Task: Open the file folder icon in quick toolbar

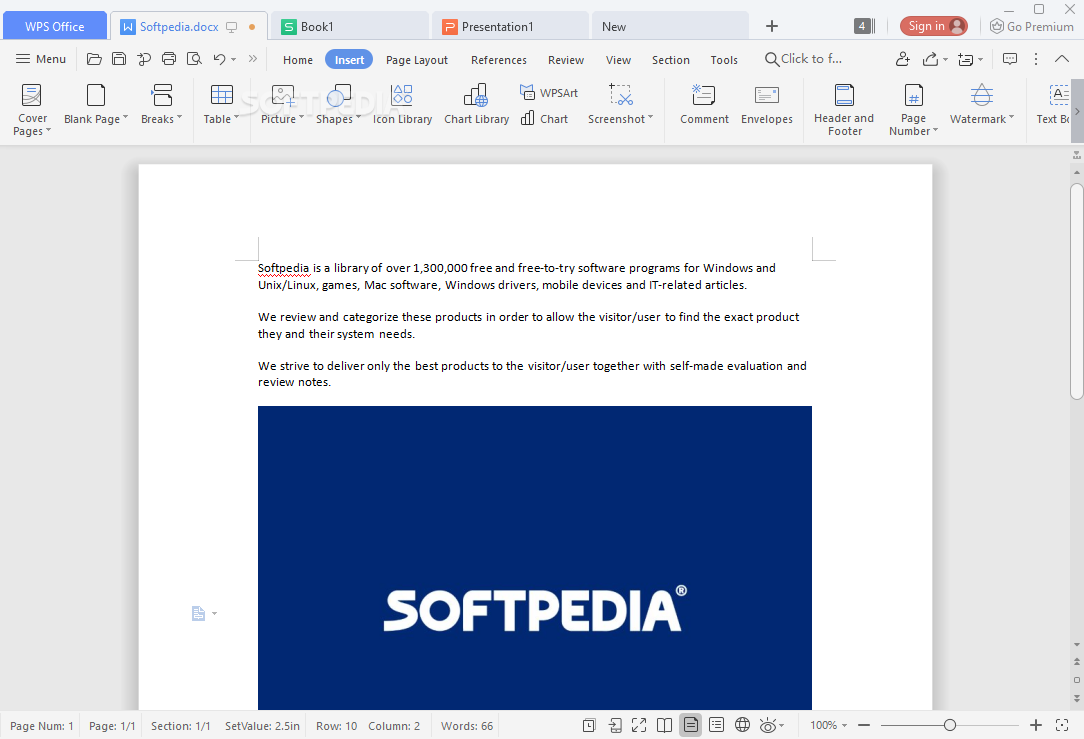Action: point(94,59)
